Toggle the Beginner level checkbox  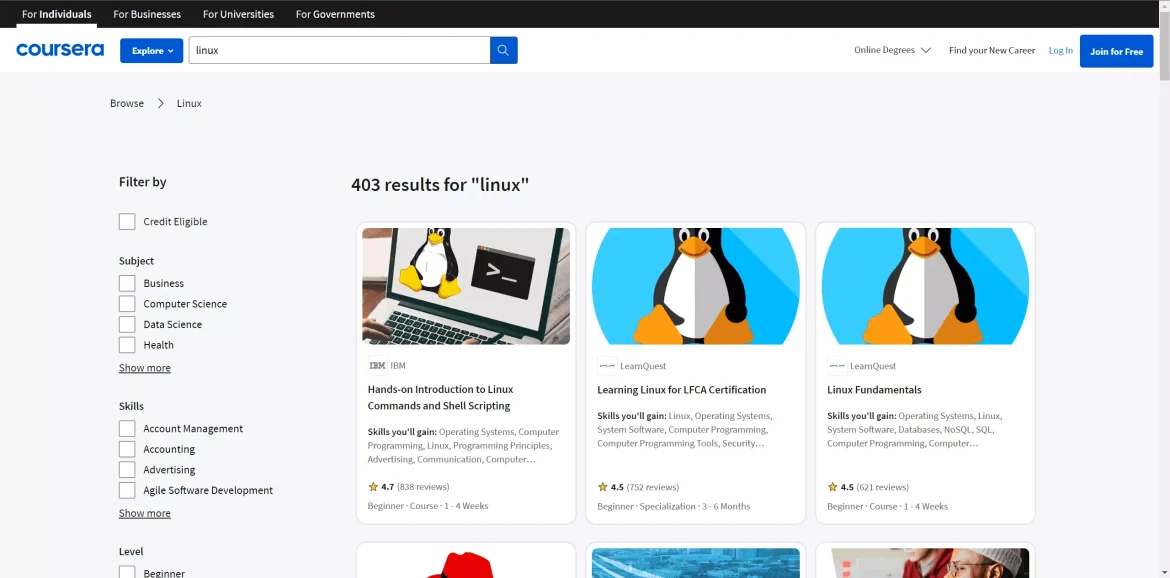[x=127, y=573]
